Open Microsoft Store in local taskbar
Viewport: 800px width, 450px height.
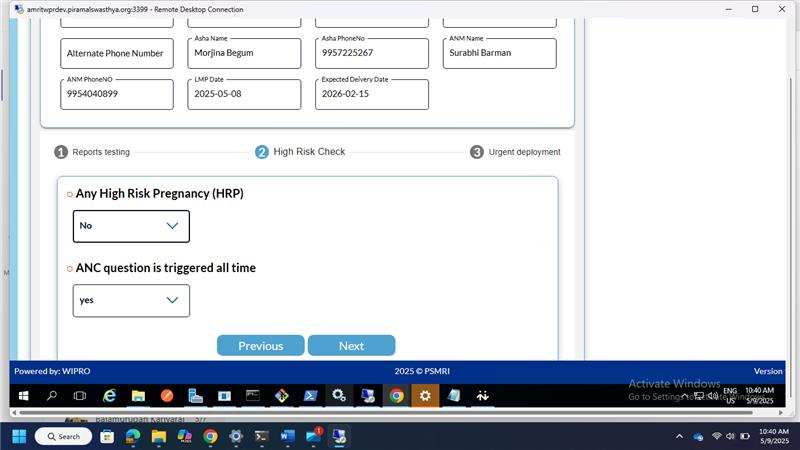[x=107, y=437]
